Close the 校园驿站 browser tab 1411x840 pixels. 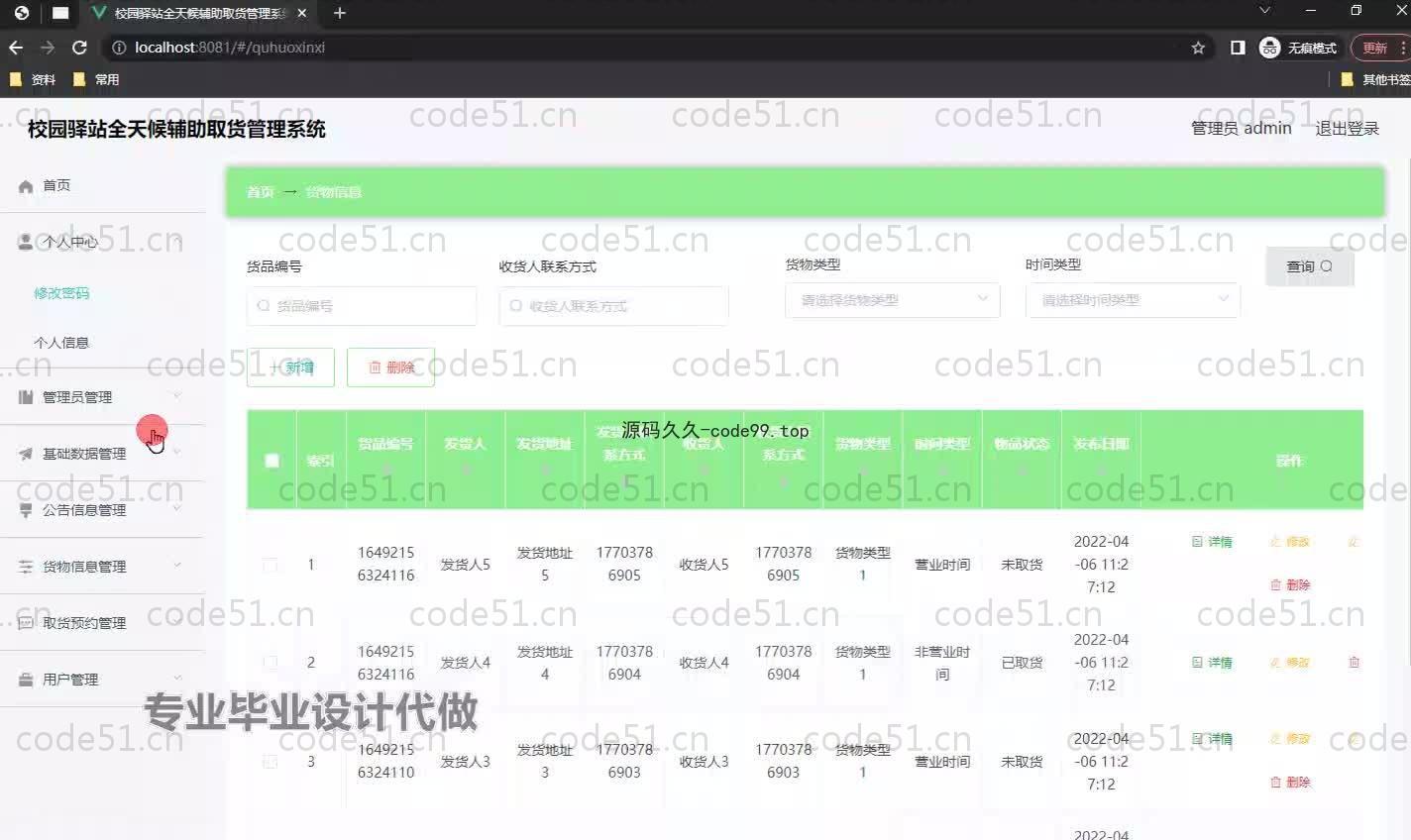tap(302, 13)
